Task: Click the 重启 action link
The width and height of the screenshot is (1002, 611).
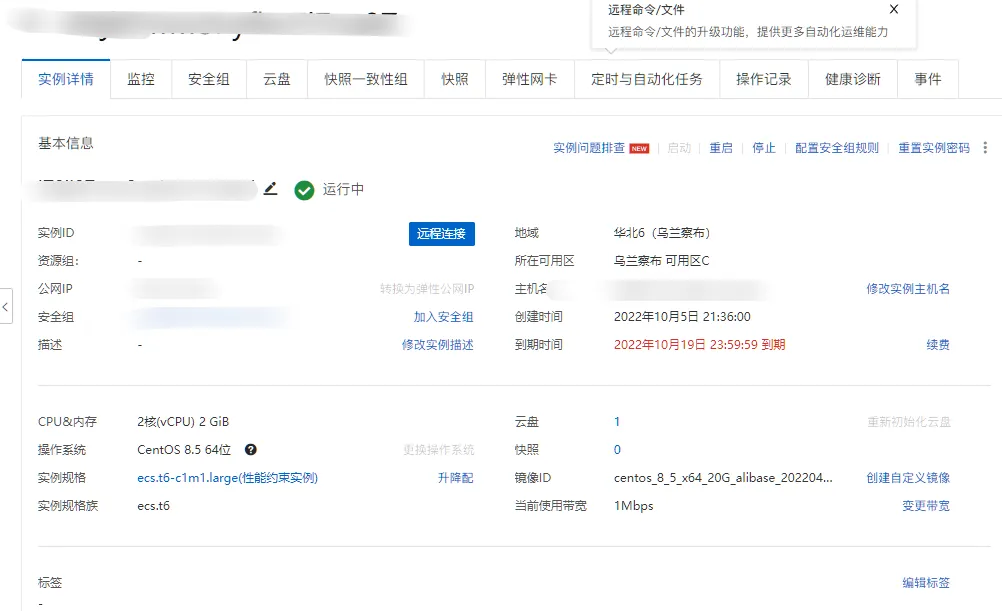Action: pos(721,148)
